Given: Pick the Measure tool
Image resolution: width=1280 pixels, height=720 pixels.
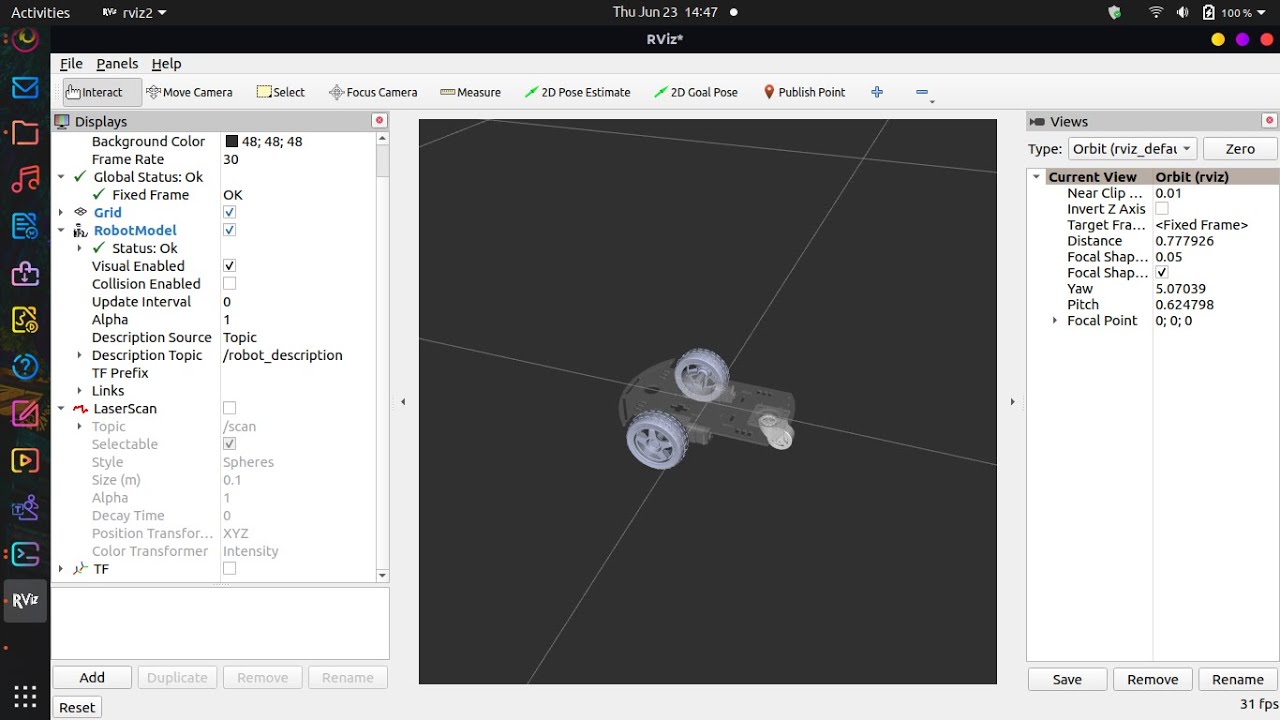Looking at the screenshot, I should coord(470,92).
